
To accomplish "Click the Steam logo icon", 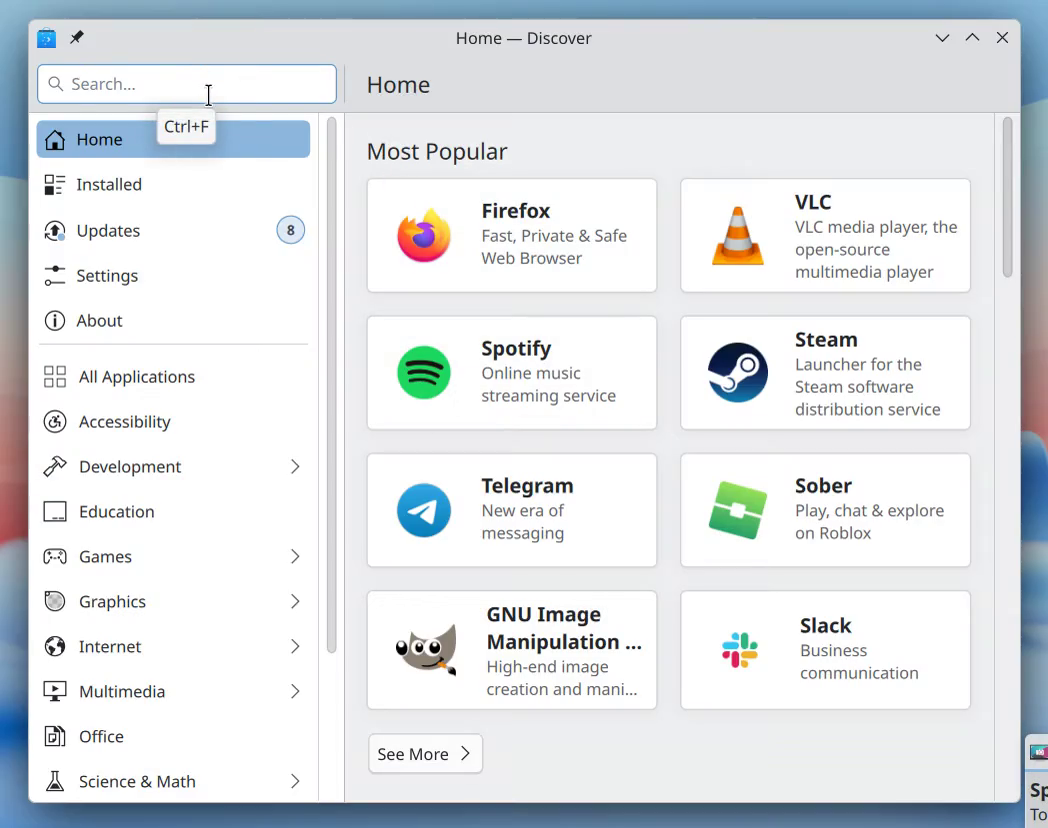I will pos(738,373).
